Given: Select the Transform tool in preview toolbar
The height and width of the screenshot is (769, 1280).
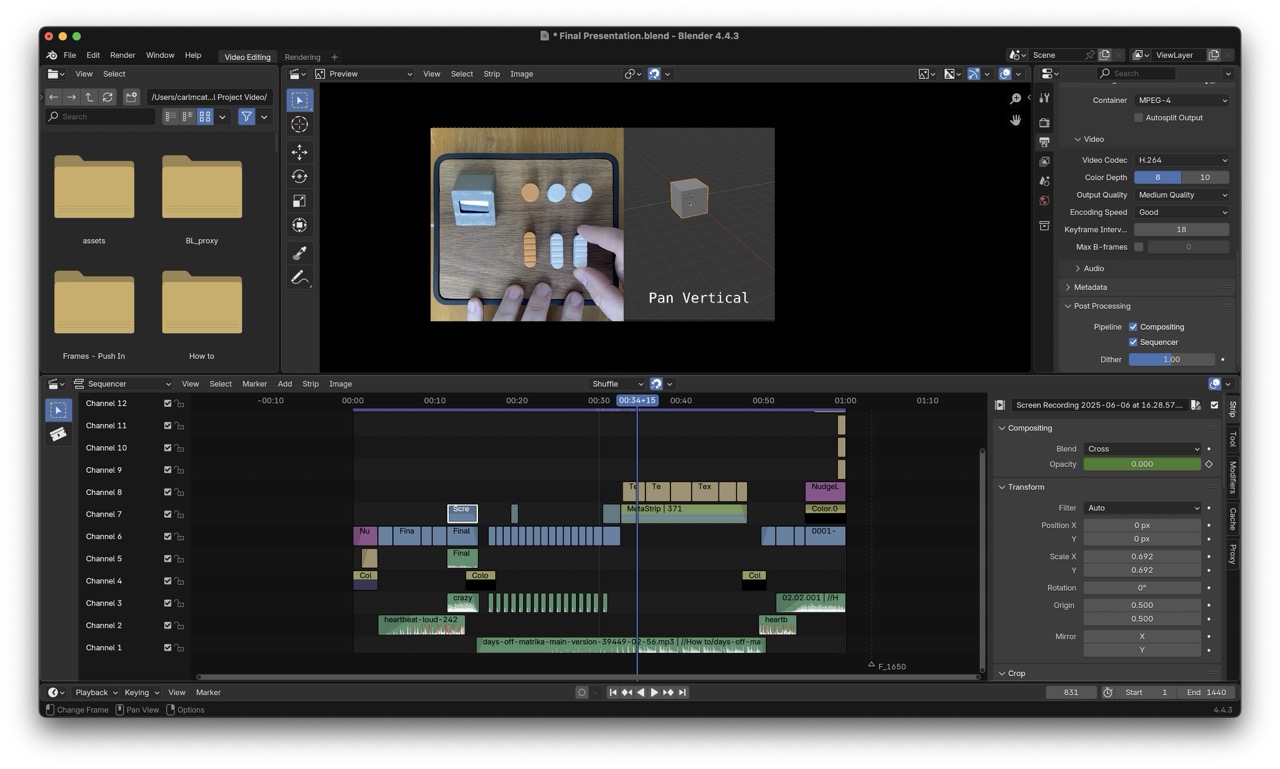Looking at the screenshot, I should pyautogui.click(x=299, y=225).
